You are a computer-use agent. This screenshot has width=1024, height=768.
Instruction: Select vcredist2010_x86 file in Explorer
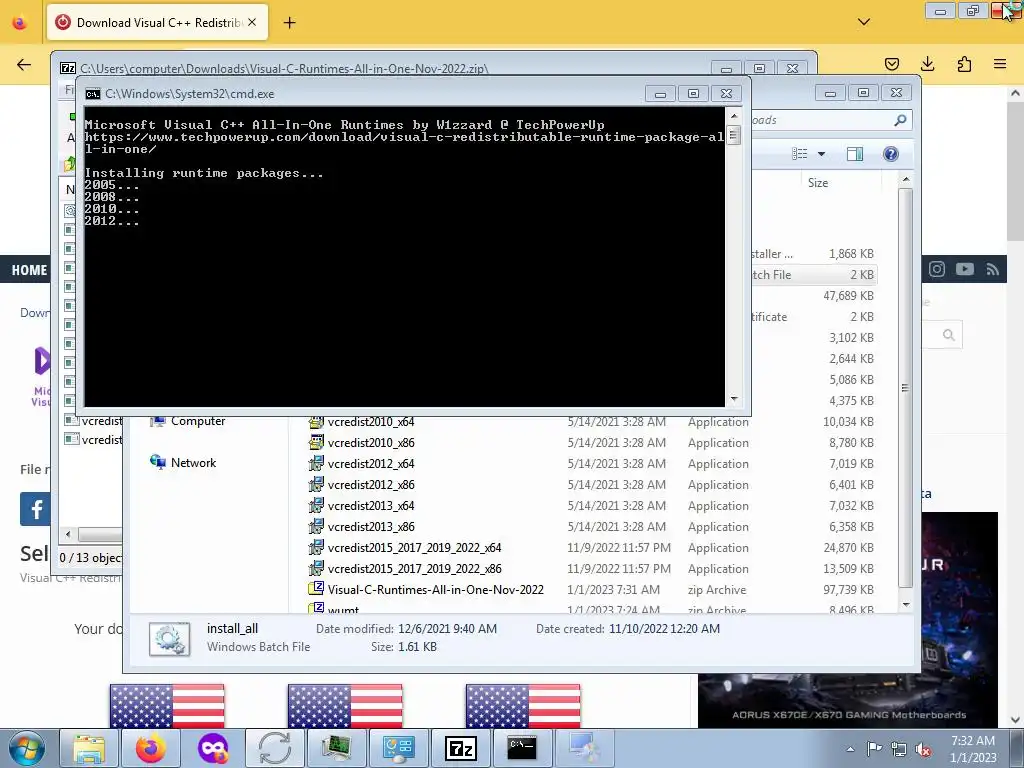(371, 443)
